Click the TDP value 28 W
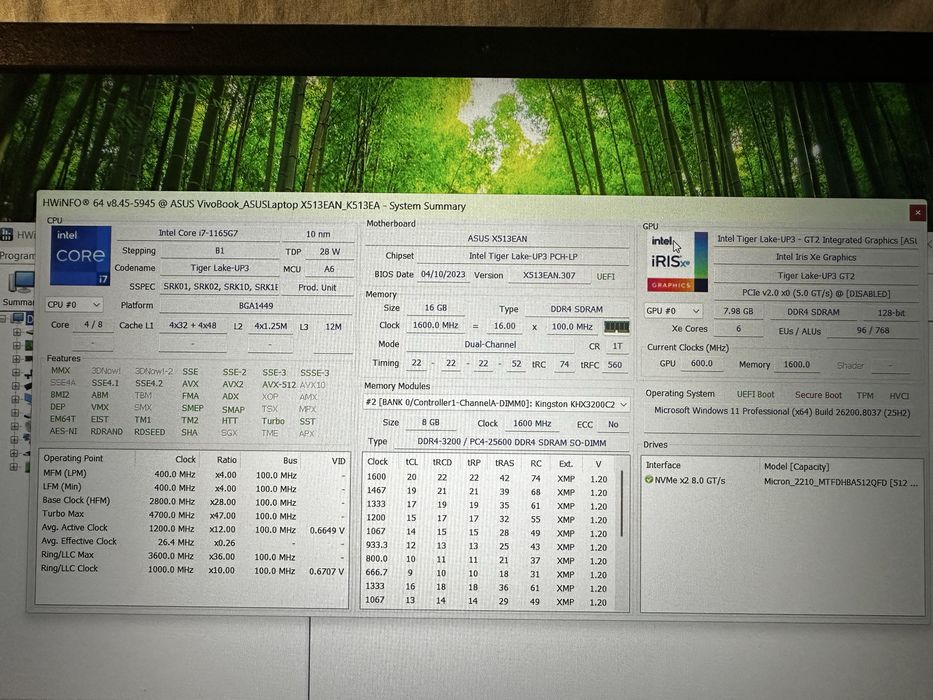This screenshot has width=933, height=700. point(330,252)
